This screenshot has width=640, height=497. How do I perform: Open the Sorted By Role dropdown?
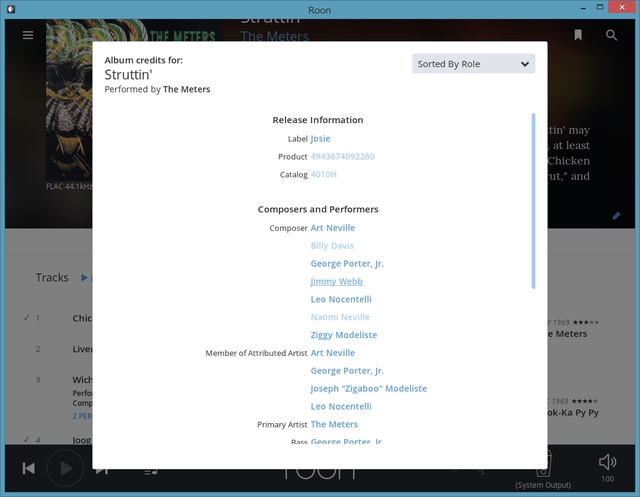pos(473,64)
